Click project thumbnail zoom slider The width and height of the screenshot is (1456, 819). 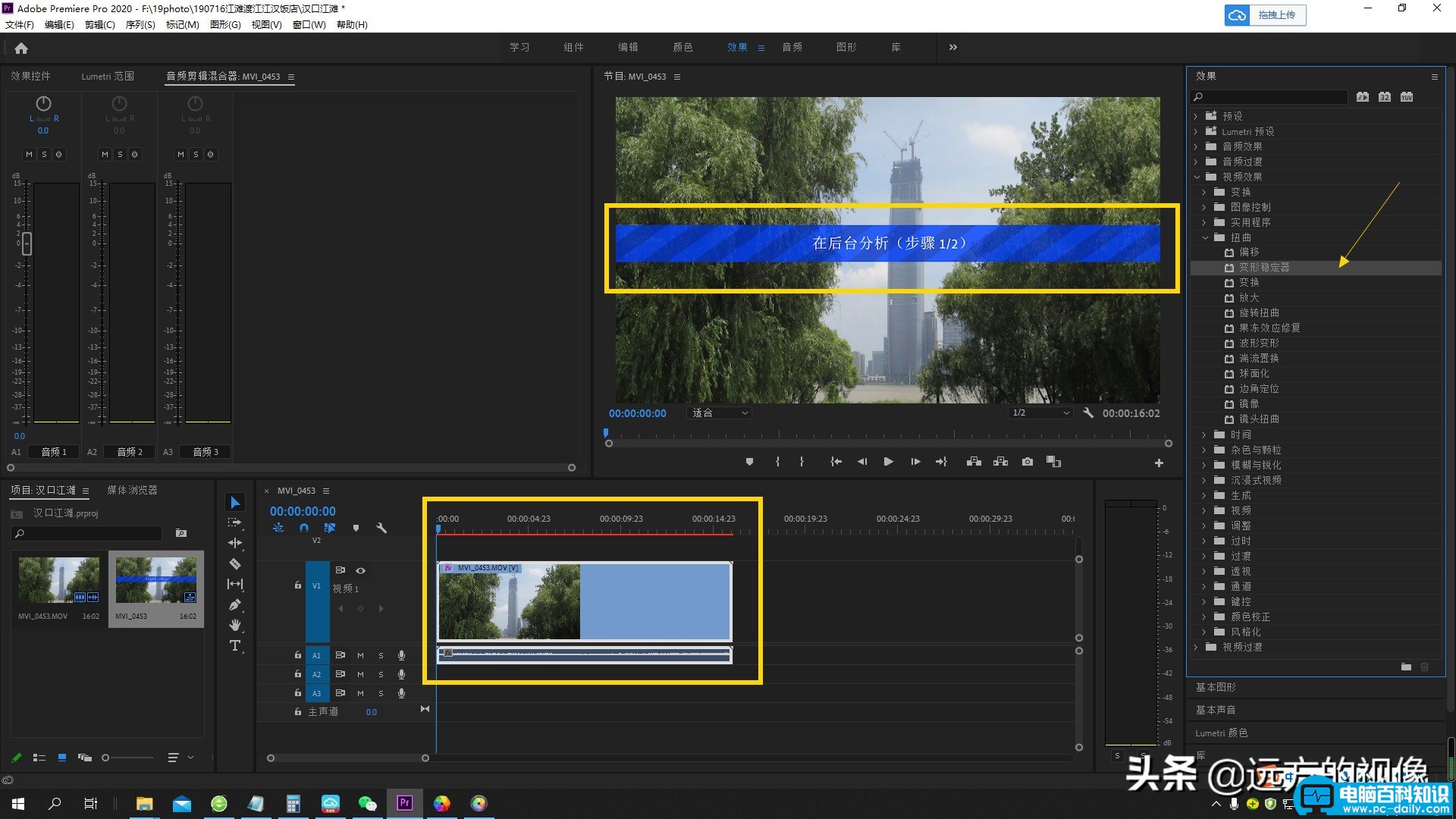(105, 758)
